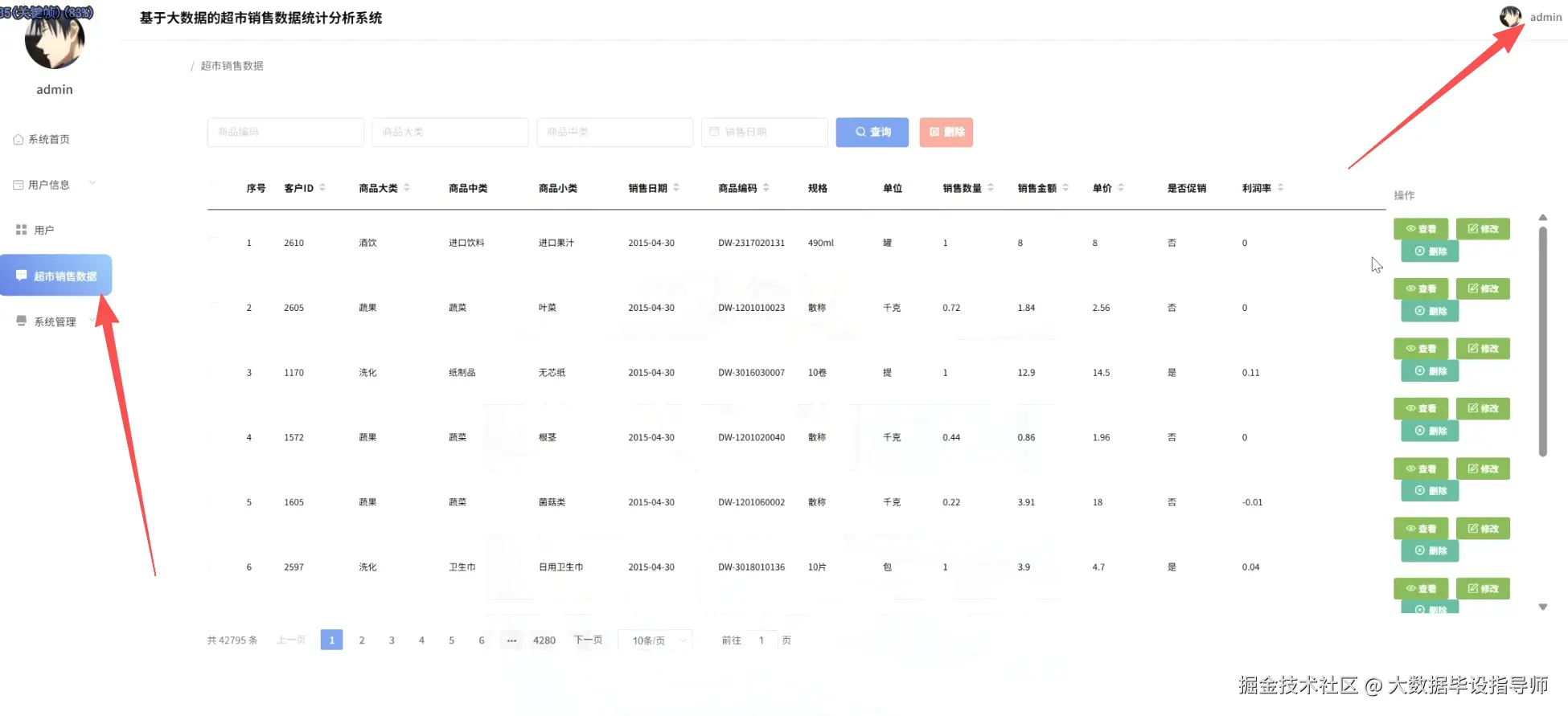Viewport: 1568px width, 716px height.
Task: Focus the 商品中类 search field
Action: click(x=615, y=132)
